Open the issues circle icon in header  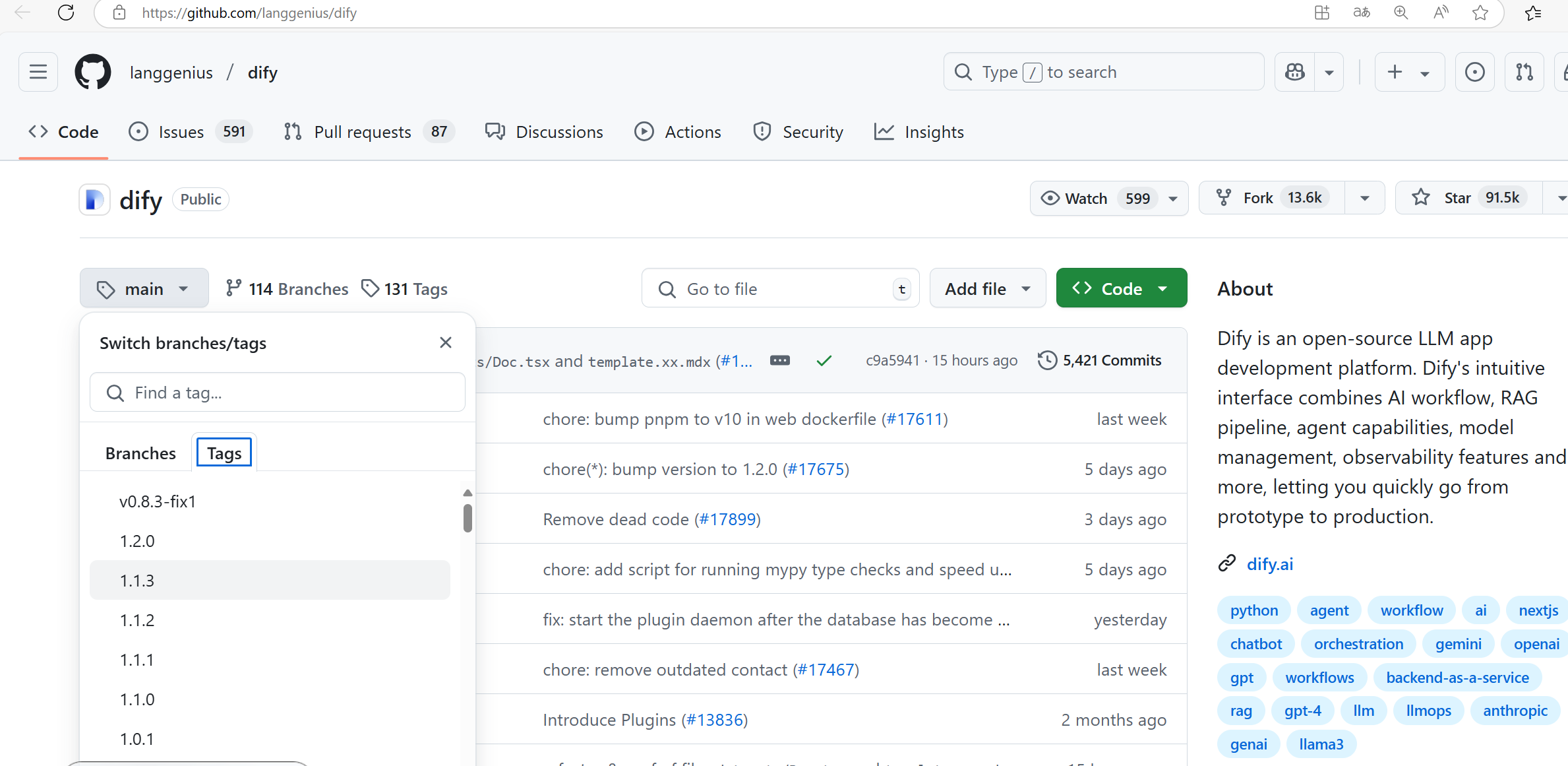click(x=1474, y=72)
